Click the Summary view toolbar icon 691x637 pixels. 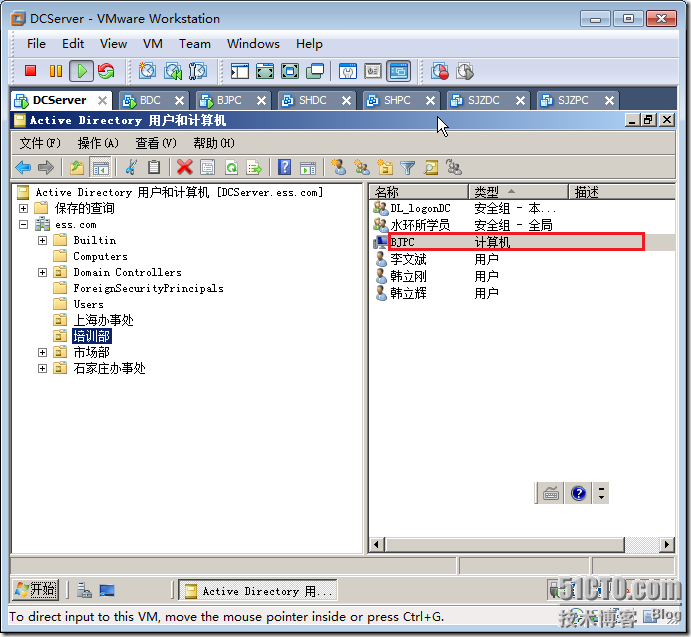(348, 71)
